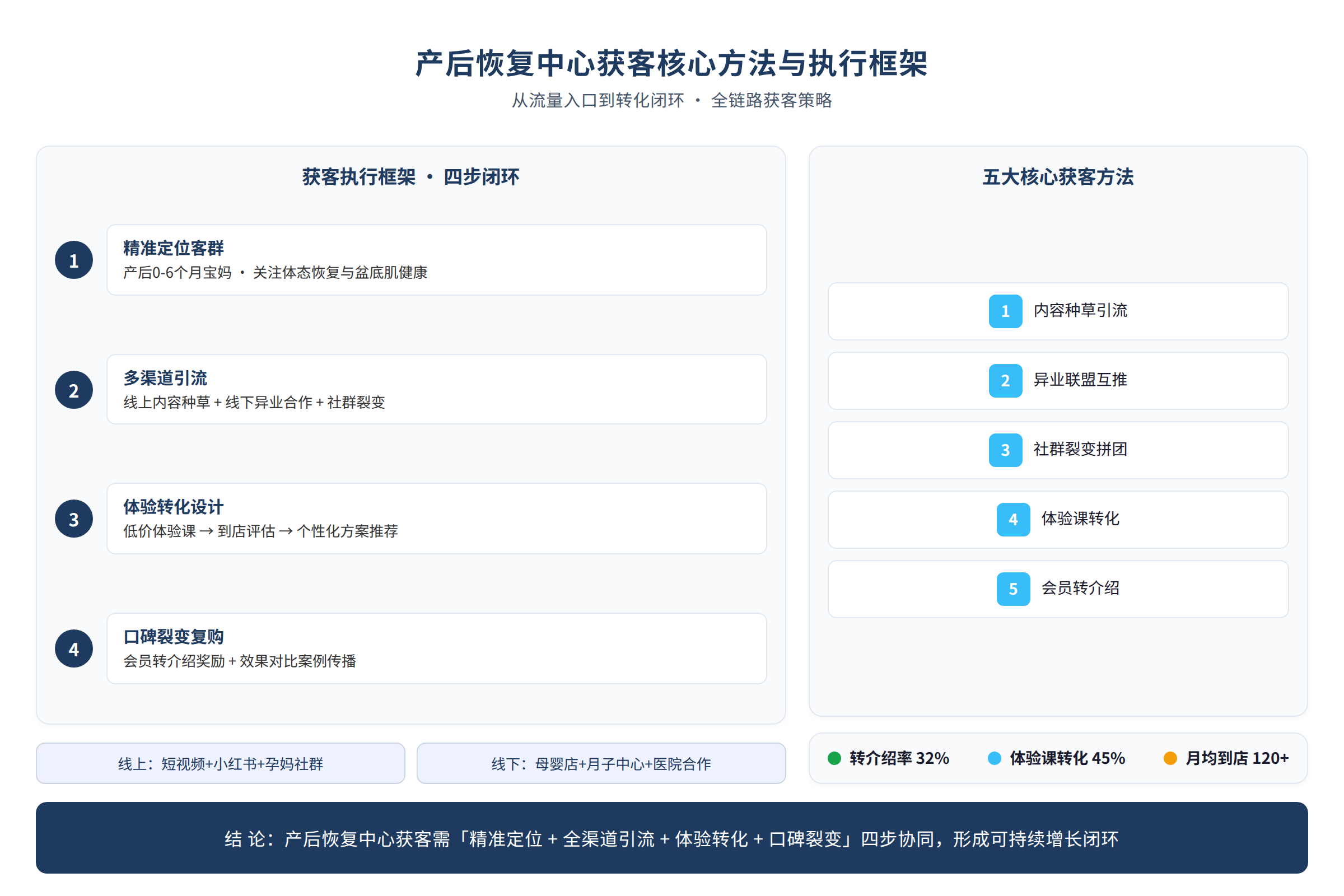This screenshot has height=896, width=1344.
Task: Click the 转介绍率 32% metric text
Action: coord(899,758)
